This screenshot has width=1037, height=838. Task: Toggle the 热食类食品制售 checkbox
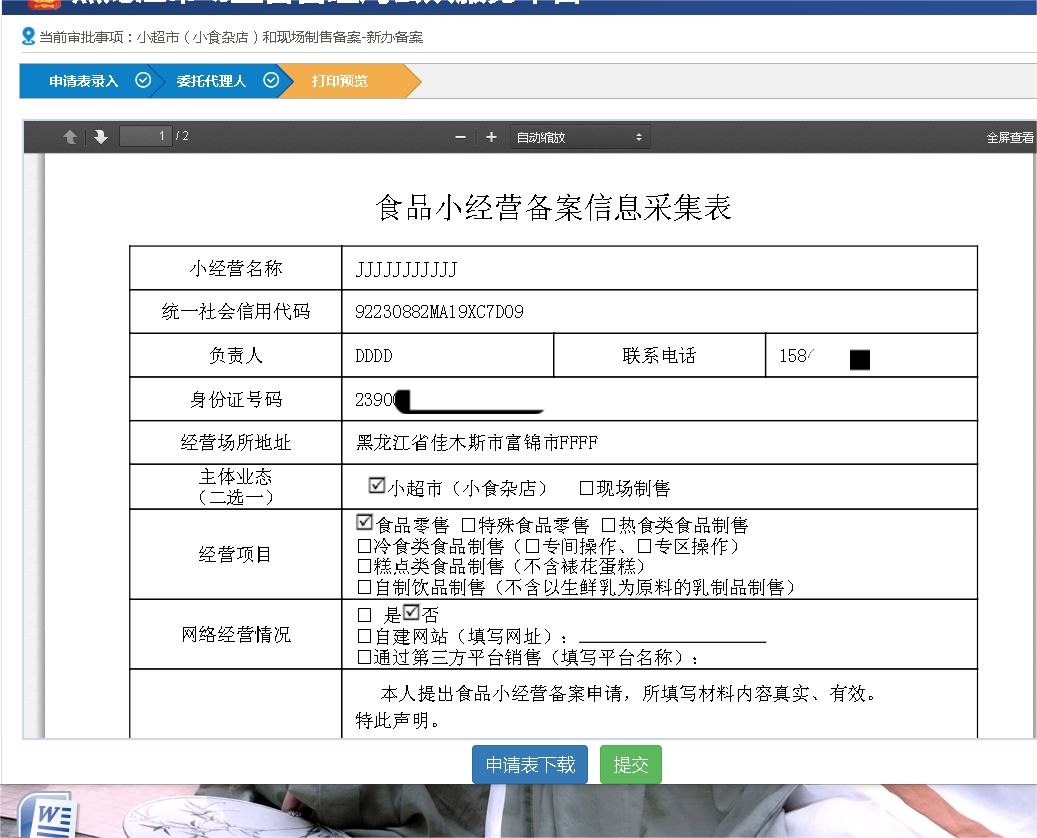click(608, 525)
